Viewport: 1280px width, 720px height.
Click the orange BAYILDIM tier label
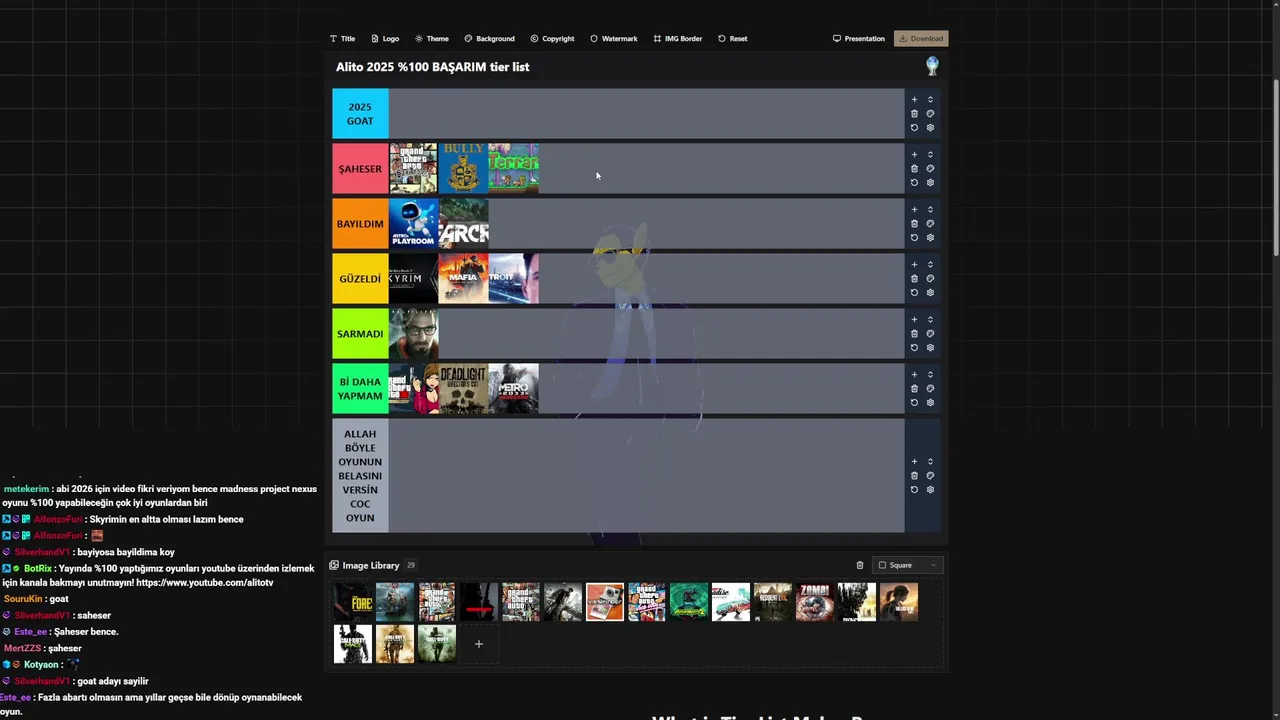click(x=360, y=223)
